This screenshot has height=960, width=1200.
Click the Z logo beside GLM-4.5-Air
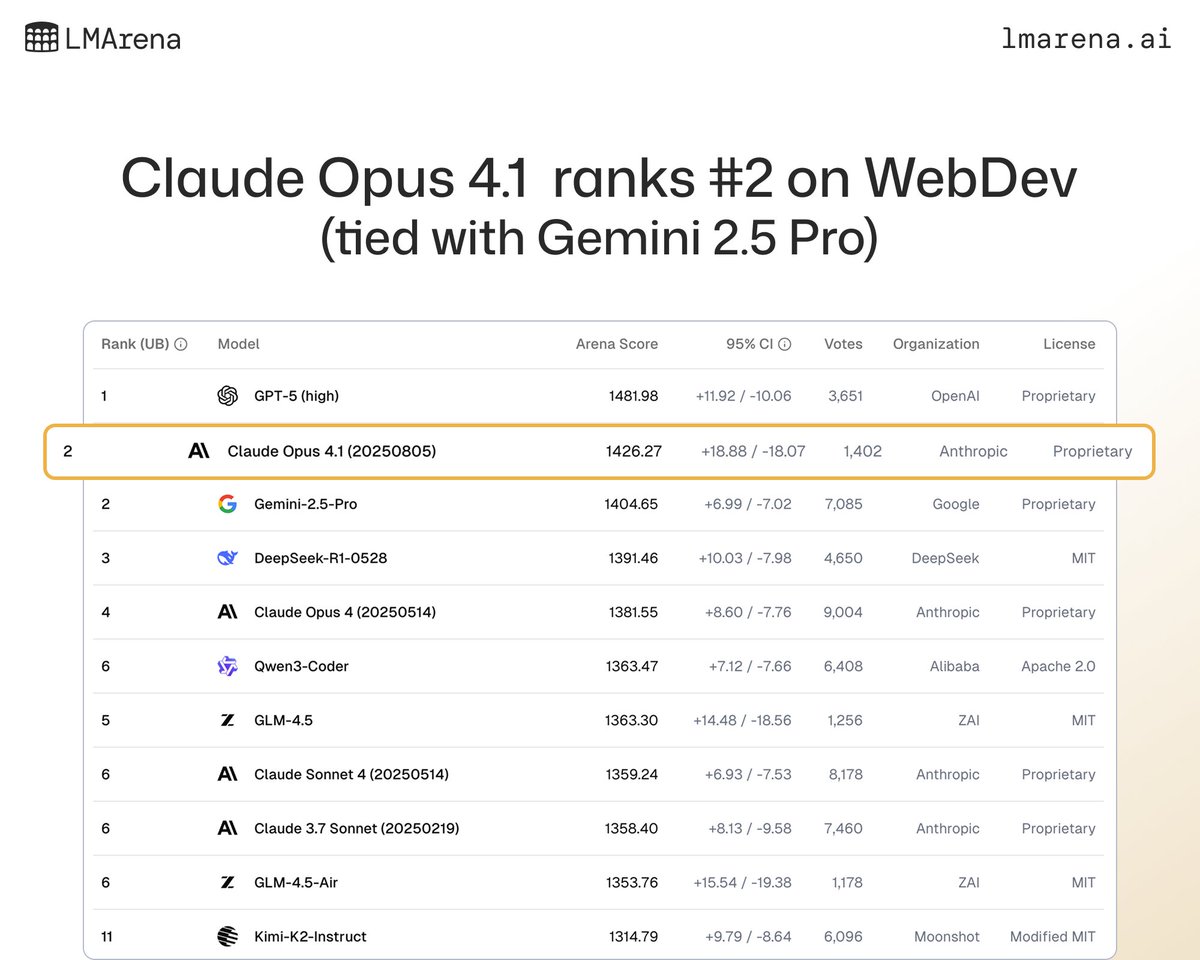(x=228, y=882)
